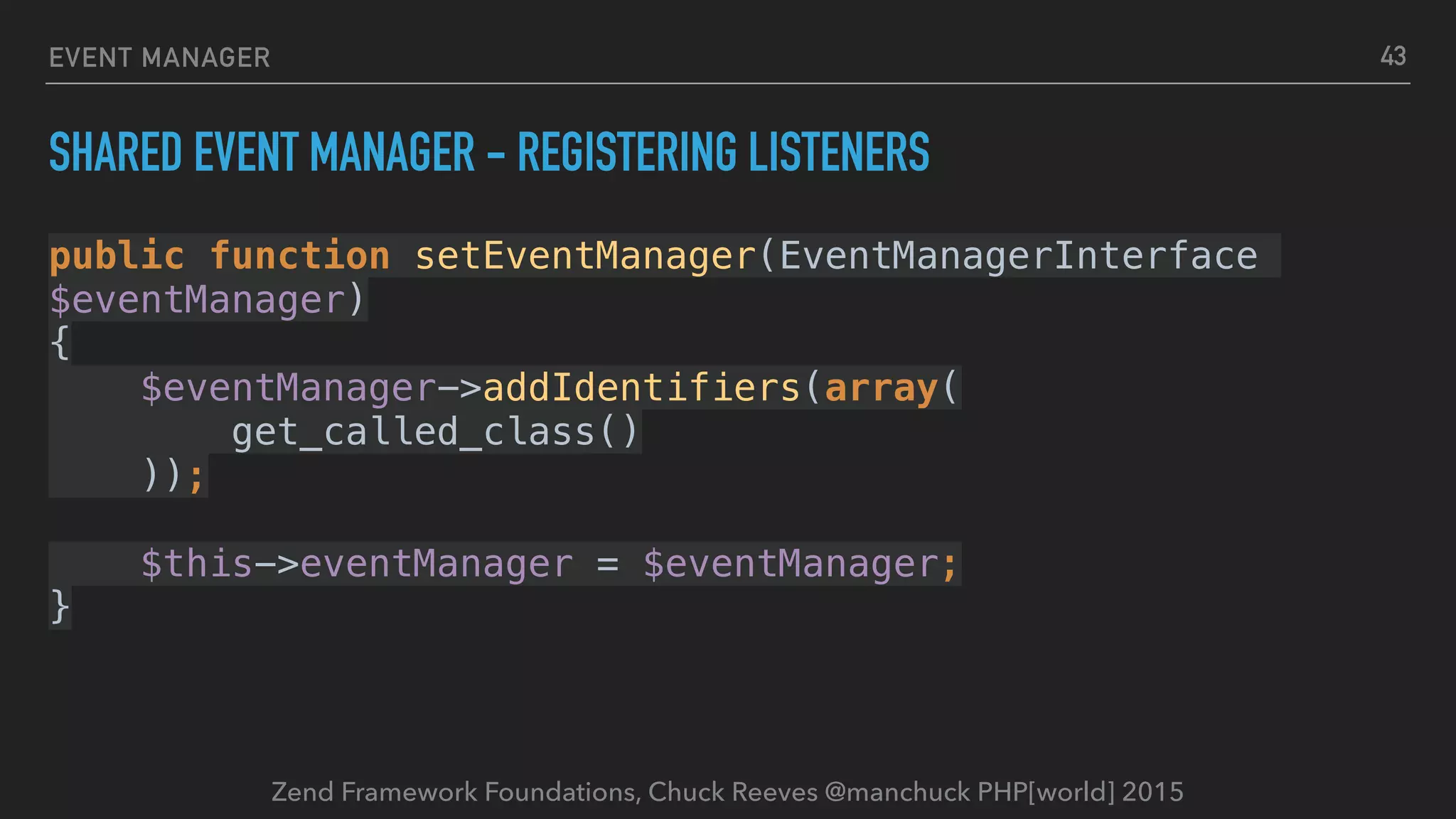The image size is (1456, 819).
Task: Click the slide number '43'
Action: coord(1393,56)
